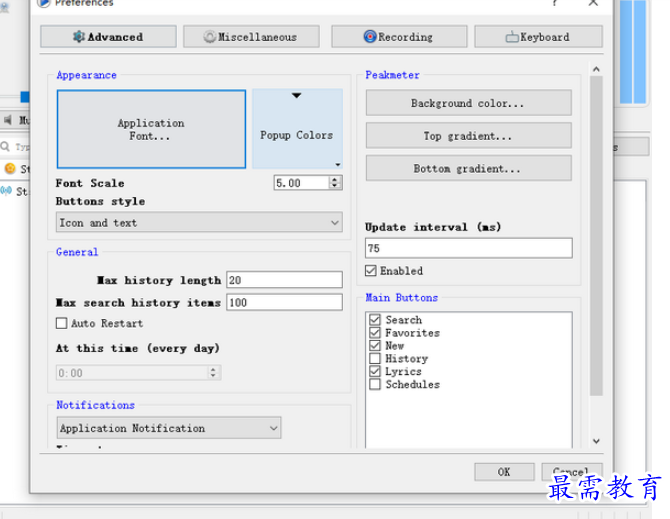Screen dimensions: 670x519
Task: Open the Application Notification combo box
Action: pyautogui.click(x=169, y=428)
